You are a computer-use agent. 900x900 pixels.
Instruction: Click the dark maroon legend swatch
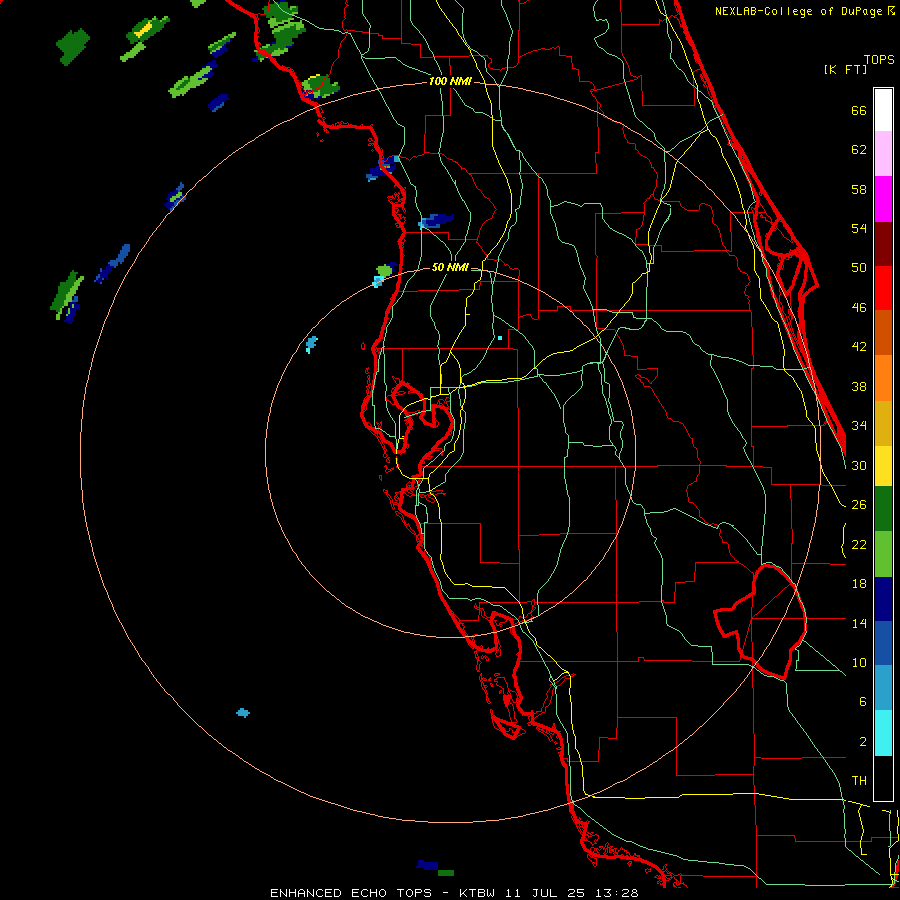click(x=883, y=244)
